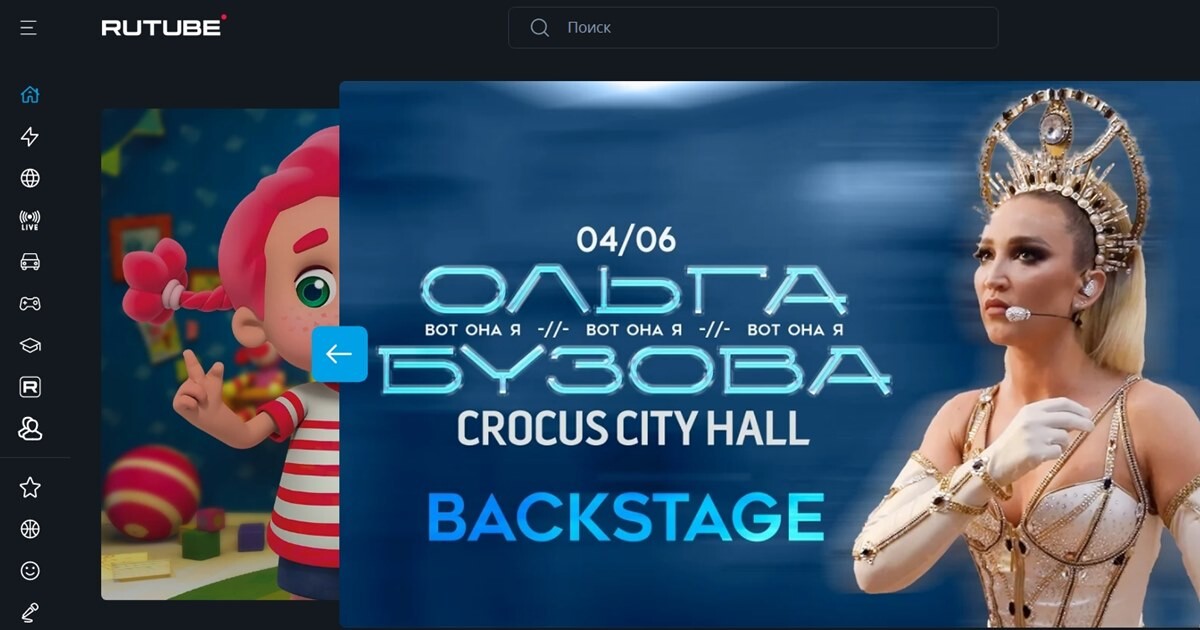Open the graduation cap education category
This screenshot has height=630, width=1200.
click(30, 345)
